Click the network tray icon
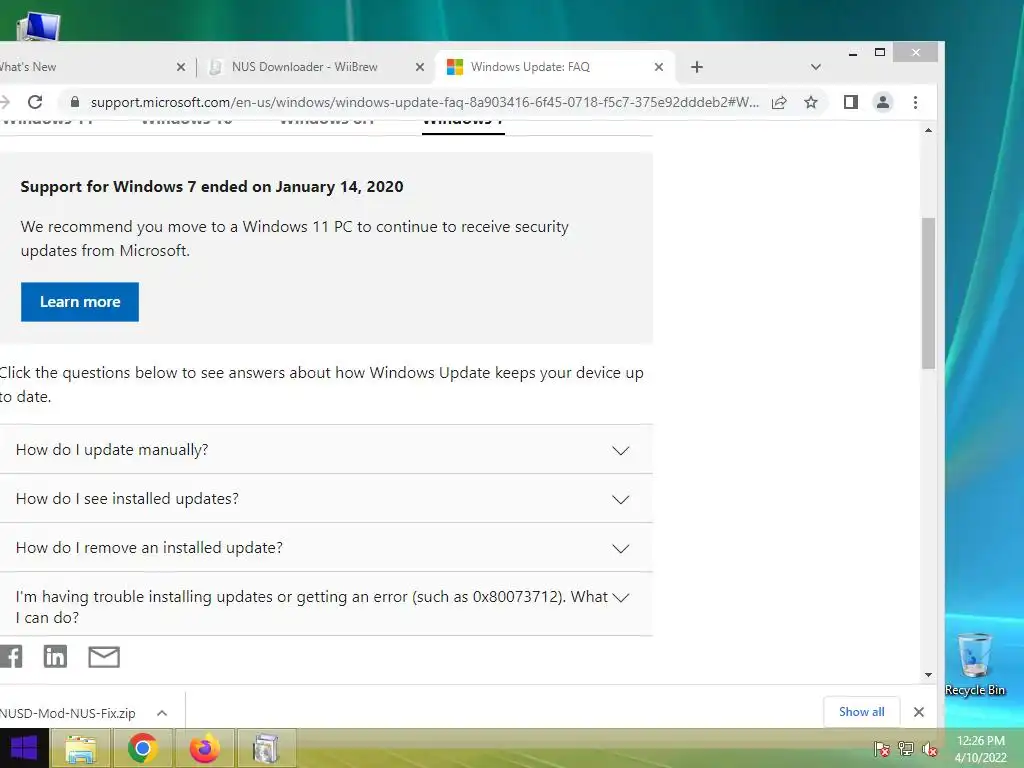The width and height of the screenshot is (1024, 768). [x=906, y=749]
